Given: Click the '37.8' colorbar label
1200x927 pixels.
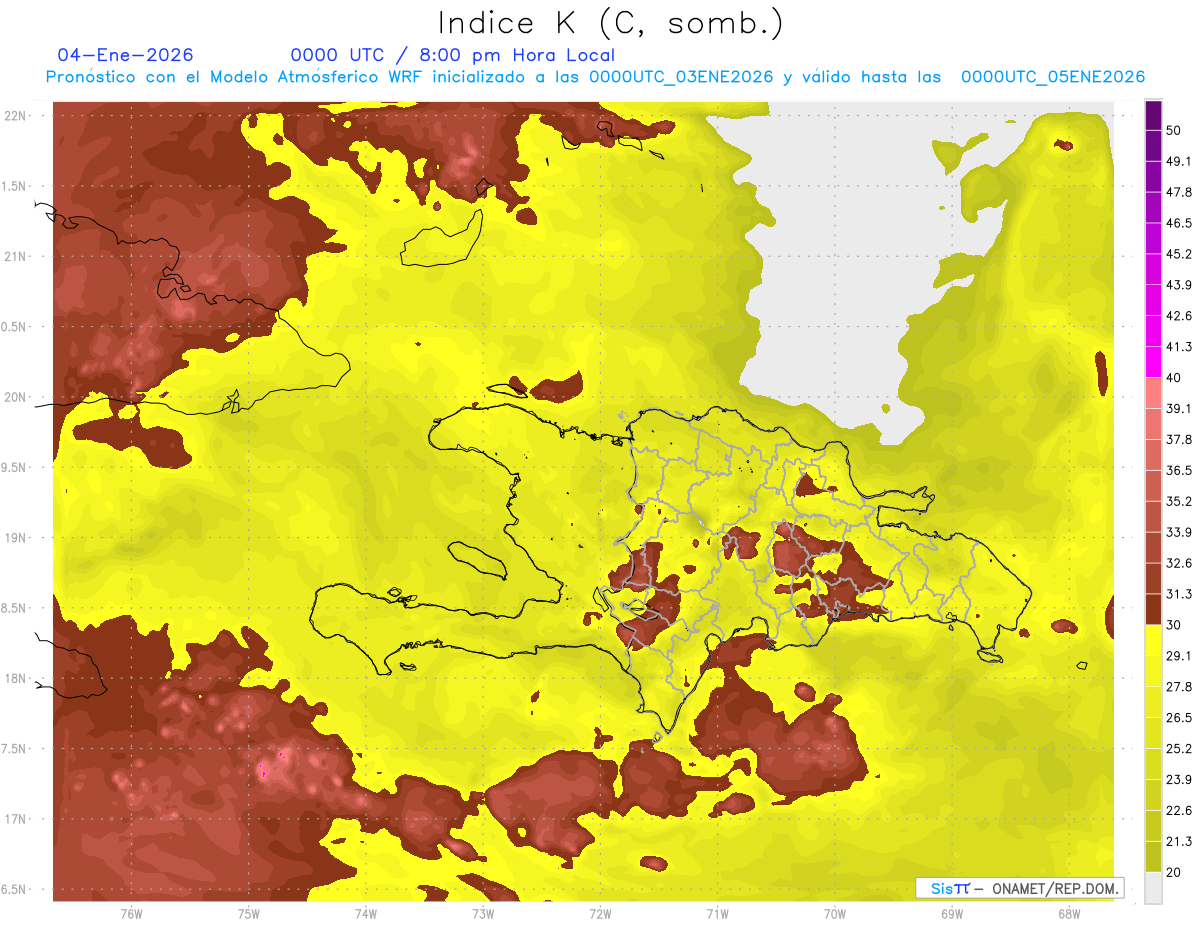Looking at the screenshot, I should [1179, 439].
